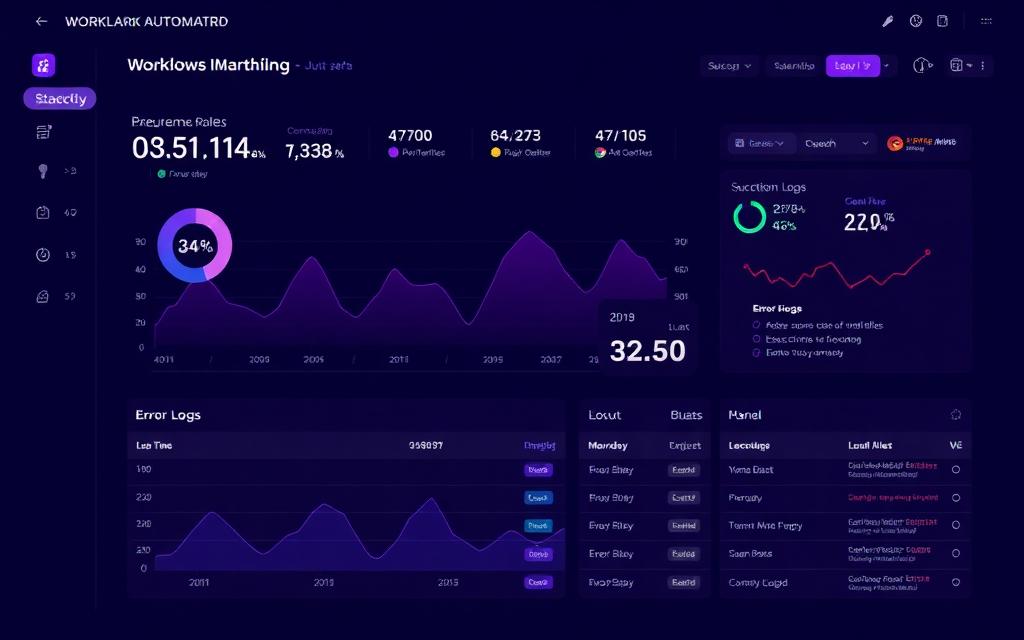Open the calendar date dropdown in right panel
Viewport: 1024px width, 640px height.
tap(760, 143)
